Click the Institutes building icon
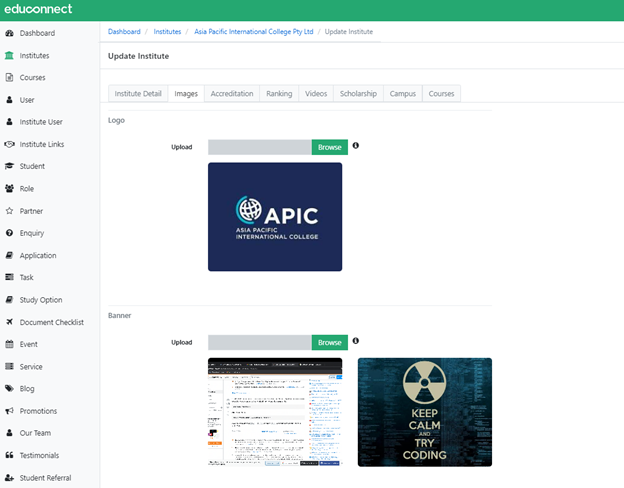The height and width of the screenshot is (488, 624). point(9,55)
